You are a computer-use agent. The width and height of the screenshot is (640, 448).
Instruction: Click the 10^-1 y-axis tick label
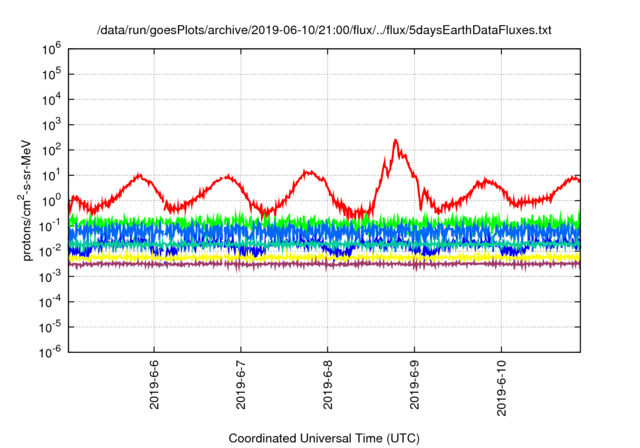51,227
